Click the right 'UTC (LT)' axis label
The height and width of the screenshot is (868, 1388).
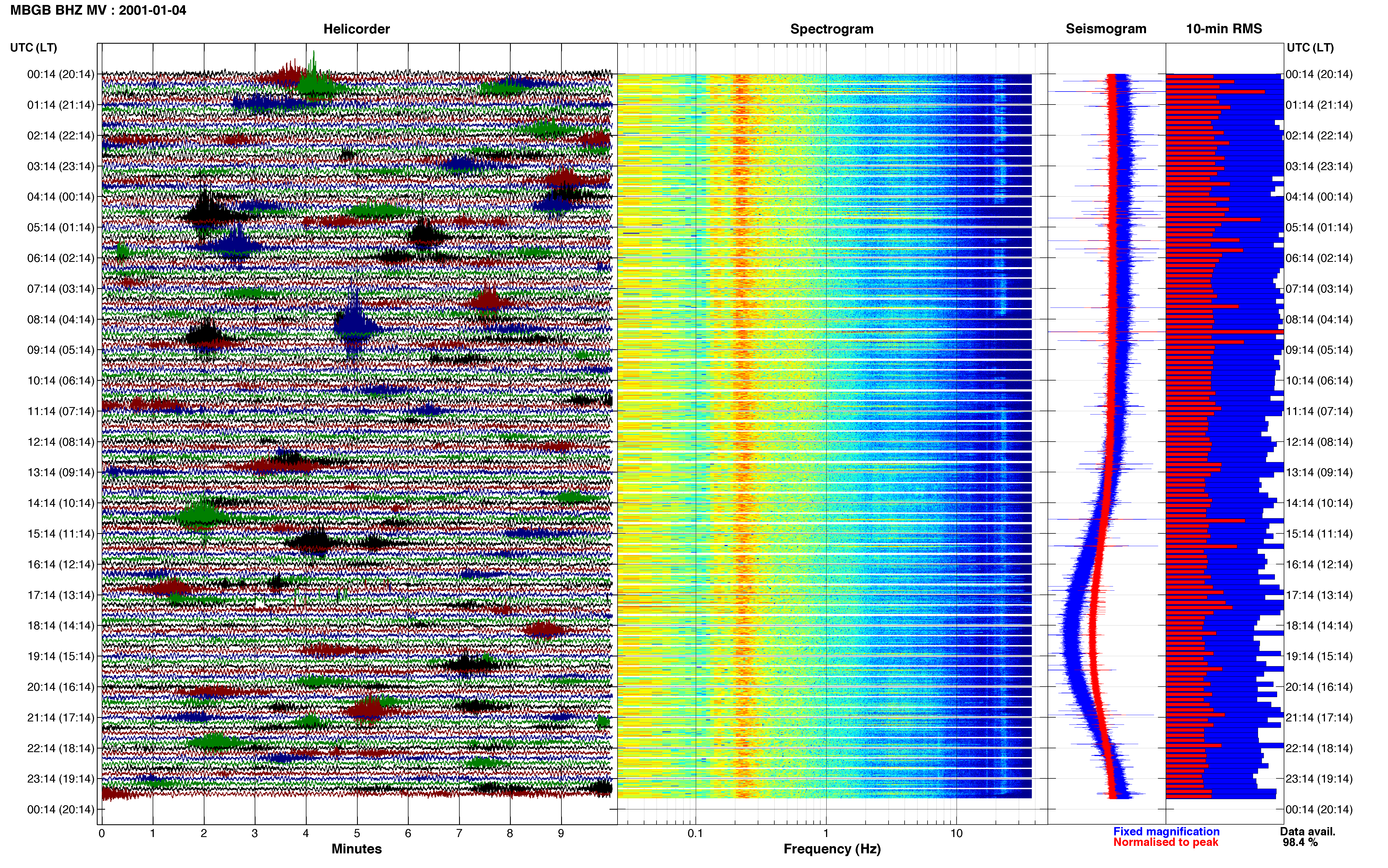pos(1310,48)
